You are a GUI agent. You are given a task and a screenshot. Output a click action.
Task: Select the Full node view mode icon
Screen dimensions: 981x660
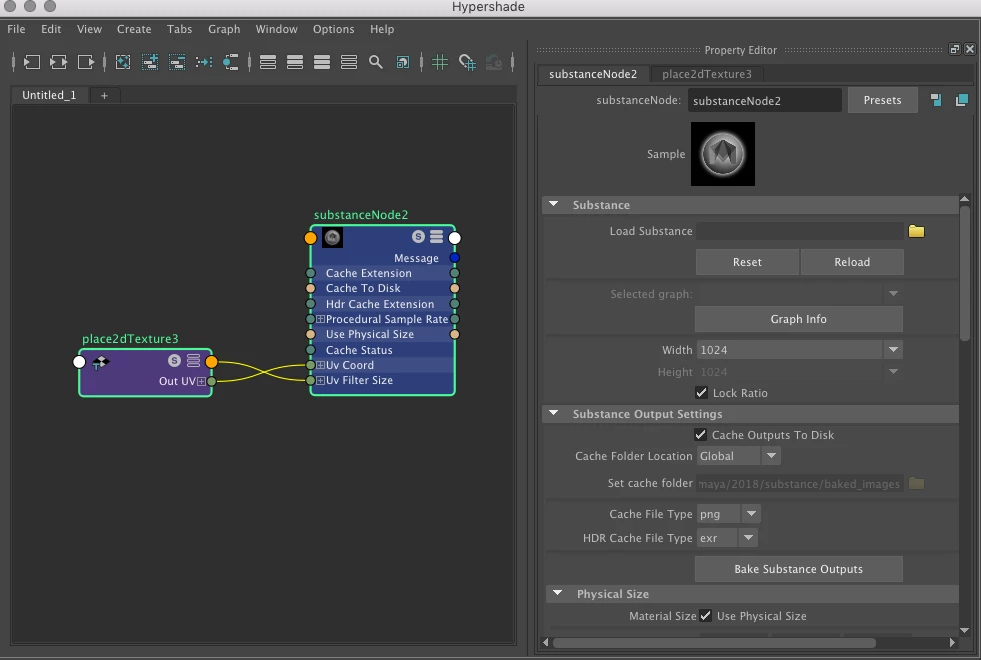click(x=322, y=62)
